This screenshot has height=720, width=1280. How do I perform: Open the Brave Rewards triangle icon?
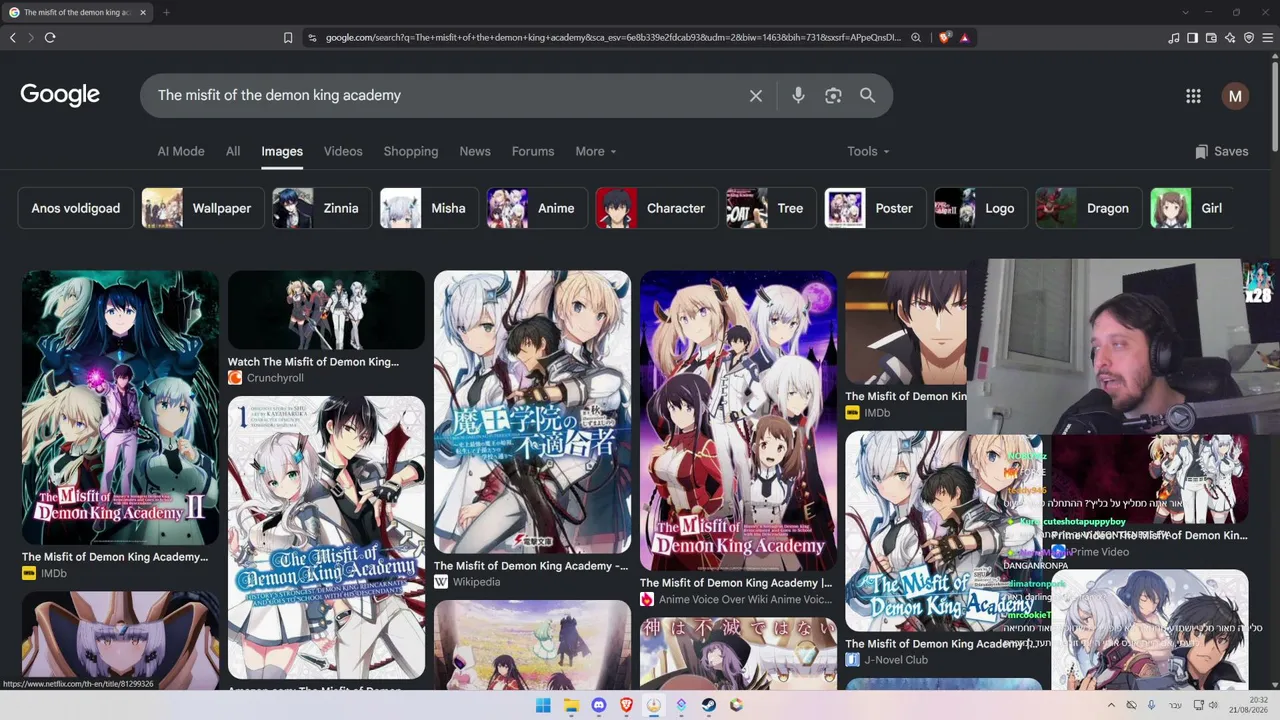click(964, 38)
